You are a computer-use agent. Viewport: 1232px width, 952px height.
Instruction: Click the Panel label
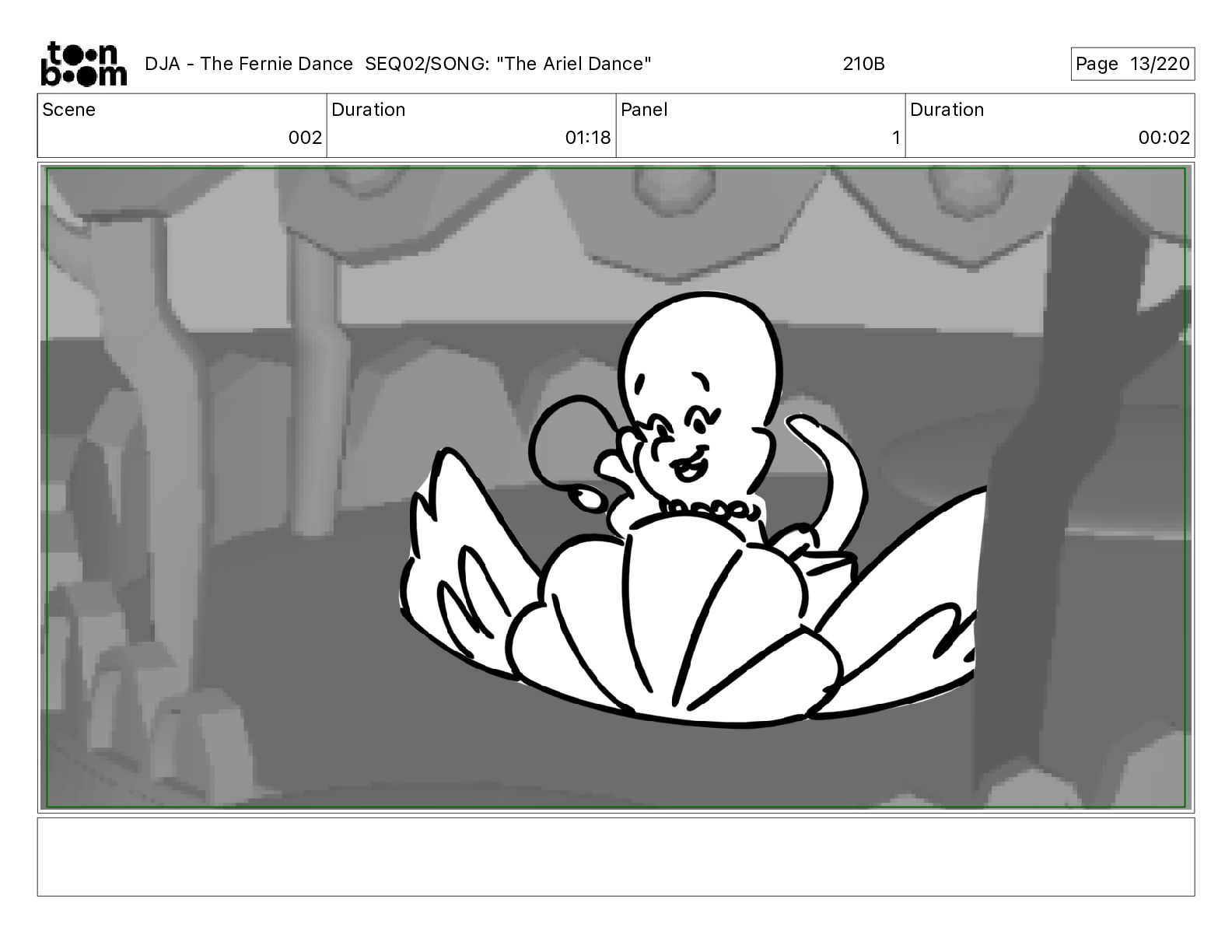644,110
